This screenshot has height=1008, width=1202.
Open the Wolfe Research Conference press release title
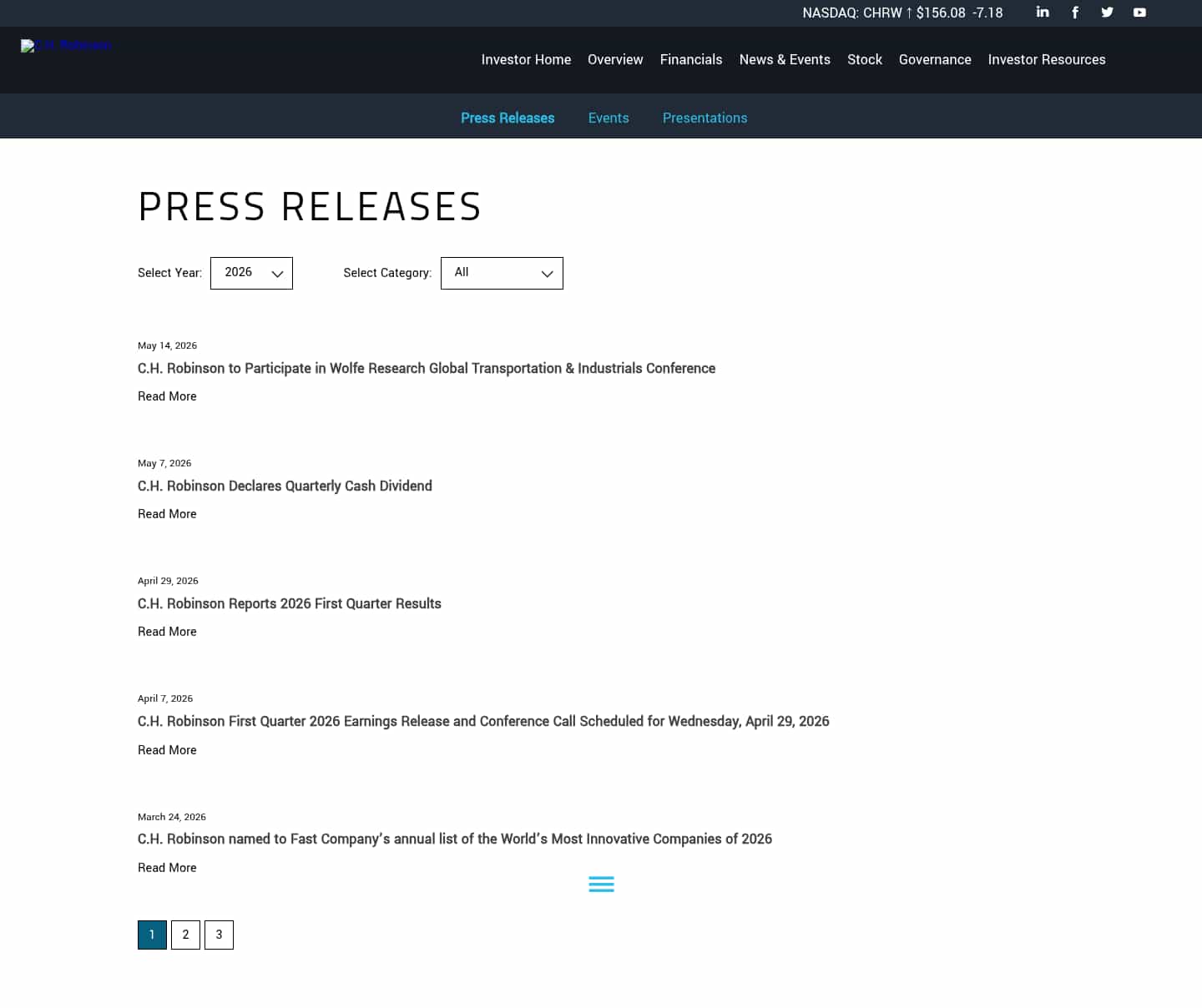click(427, 368)
